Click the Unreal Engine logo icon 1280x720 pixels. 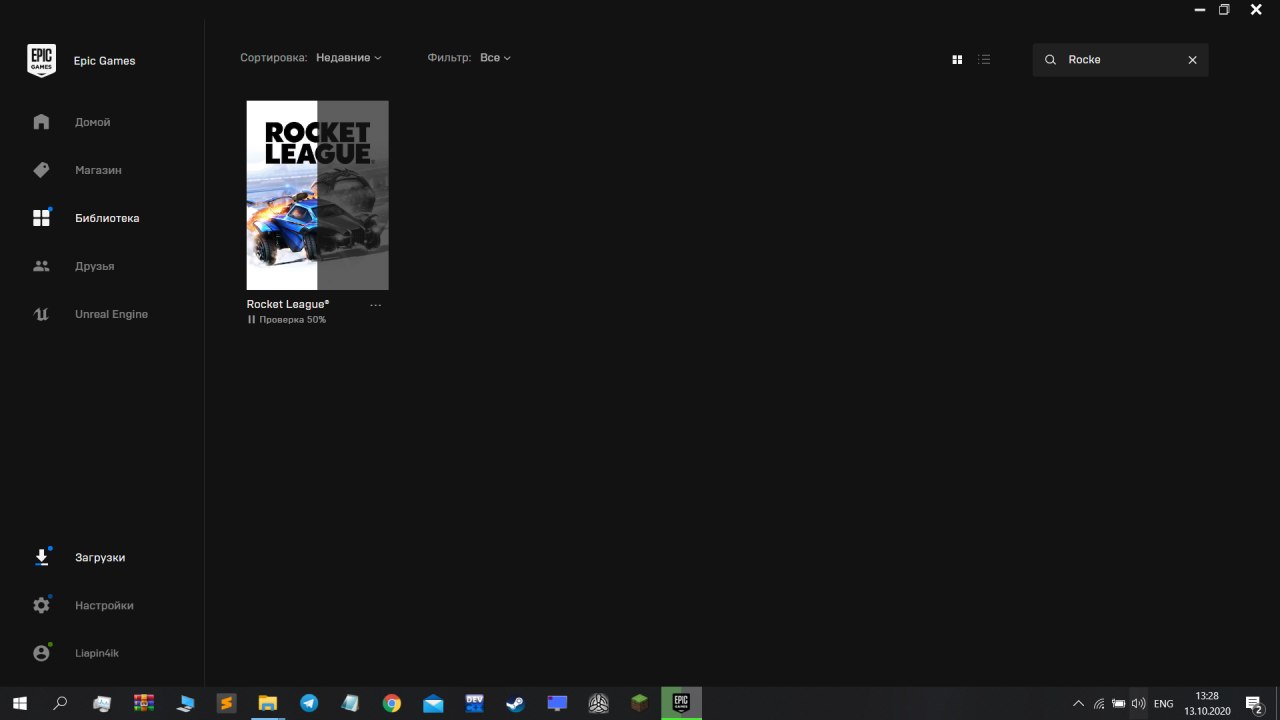[x=41, y=314]
